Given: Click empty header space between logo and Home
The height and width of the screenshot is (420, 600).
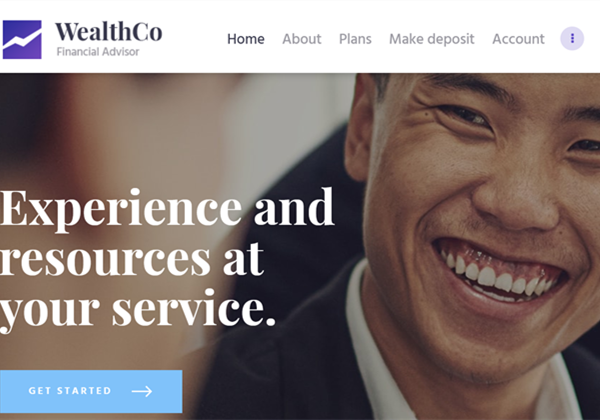Looking at the screenshot, I should (194, 38).
